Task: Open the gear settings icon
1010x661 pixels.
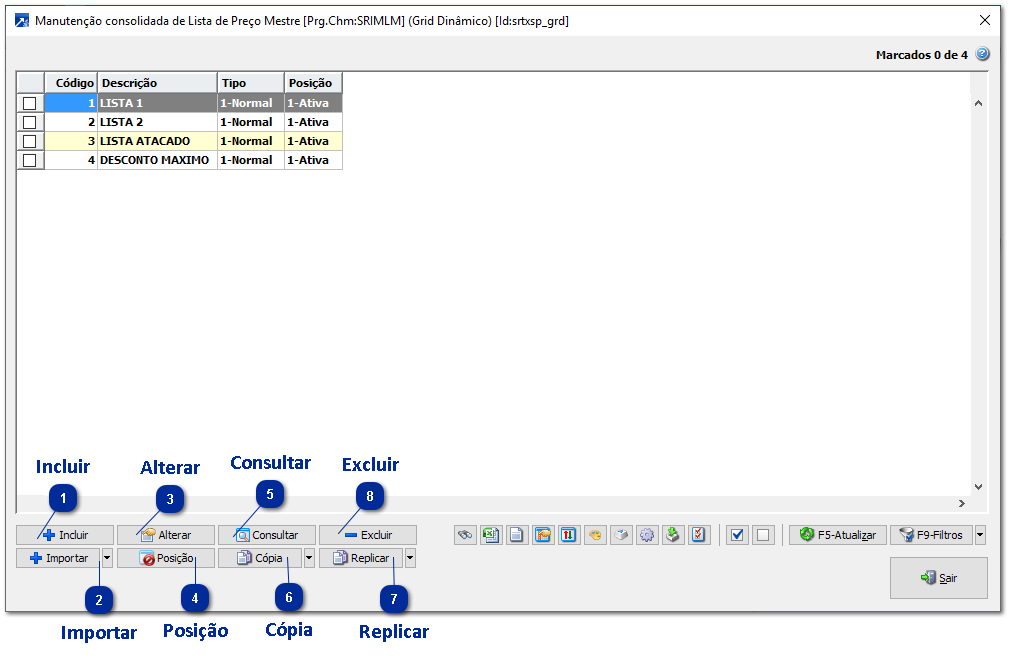Action: tap(647, 535)
